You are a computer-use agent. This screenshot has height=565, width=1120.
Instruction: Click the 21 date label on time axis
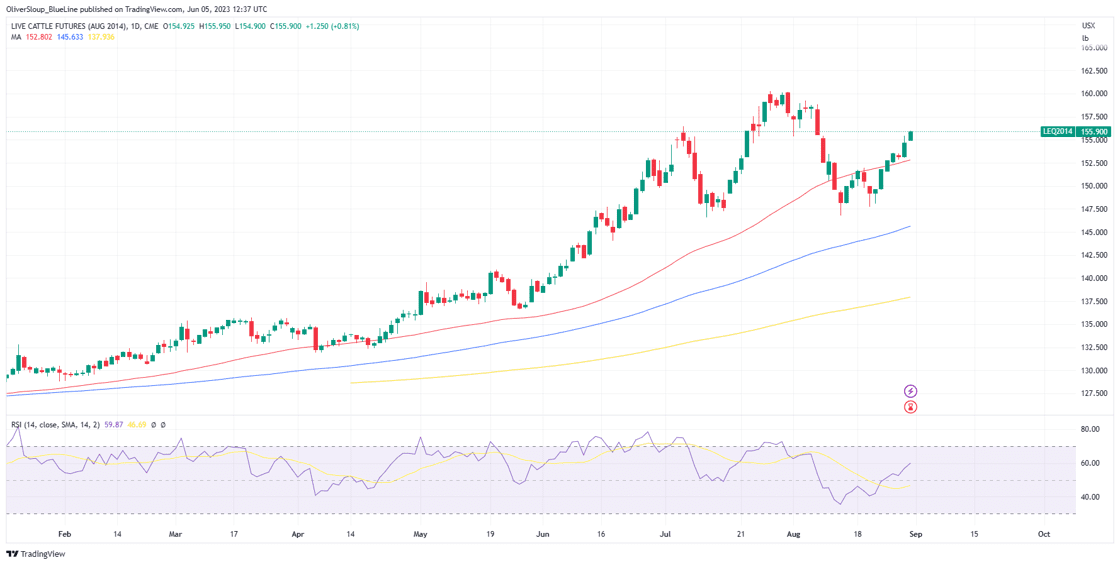(x=741, y=534)
